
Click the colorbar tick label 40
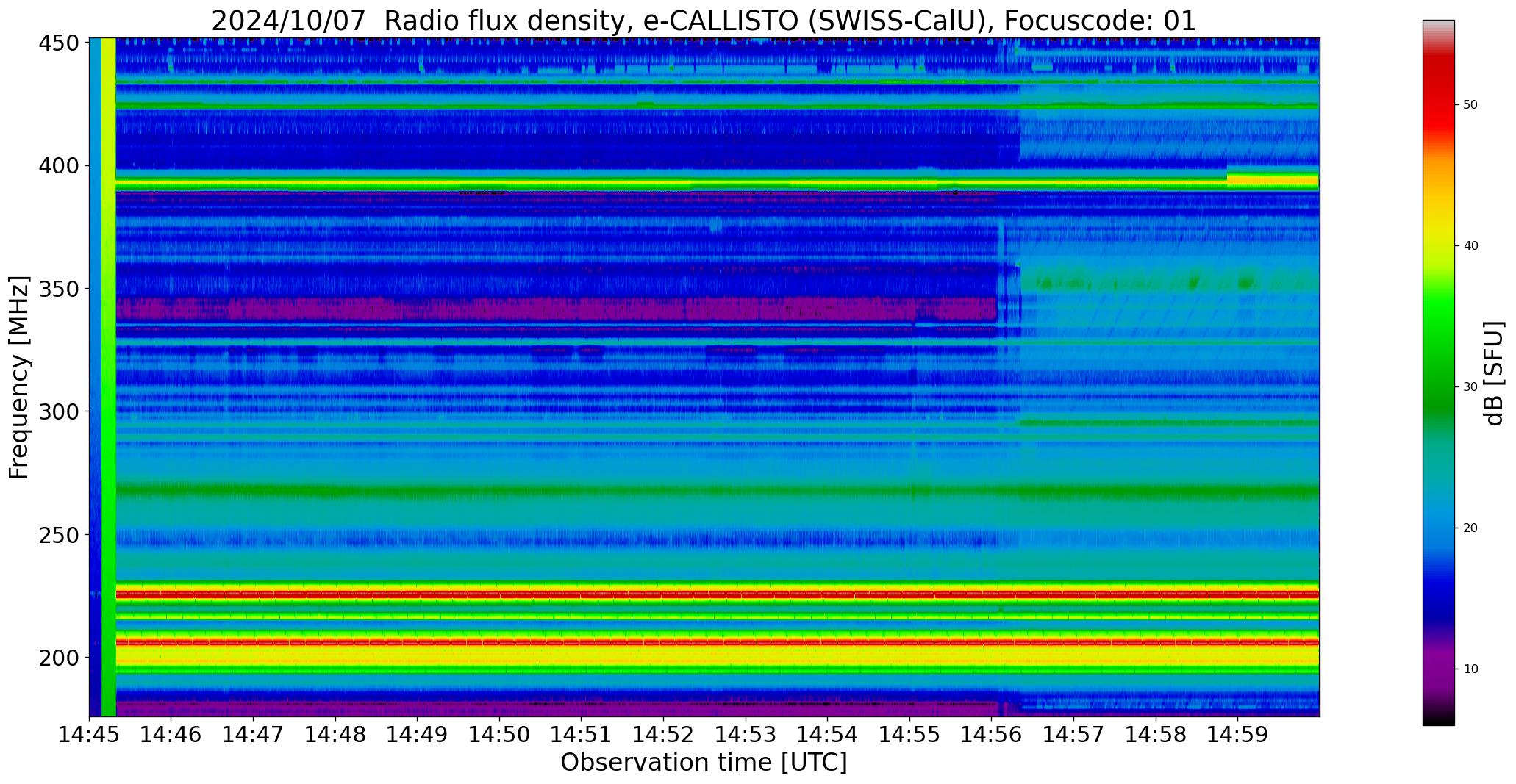pyautogui.click(x=1470, y=246)
